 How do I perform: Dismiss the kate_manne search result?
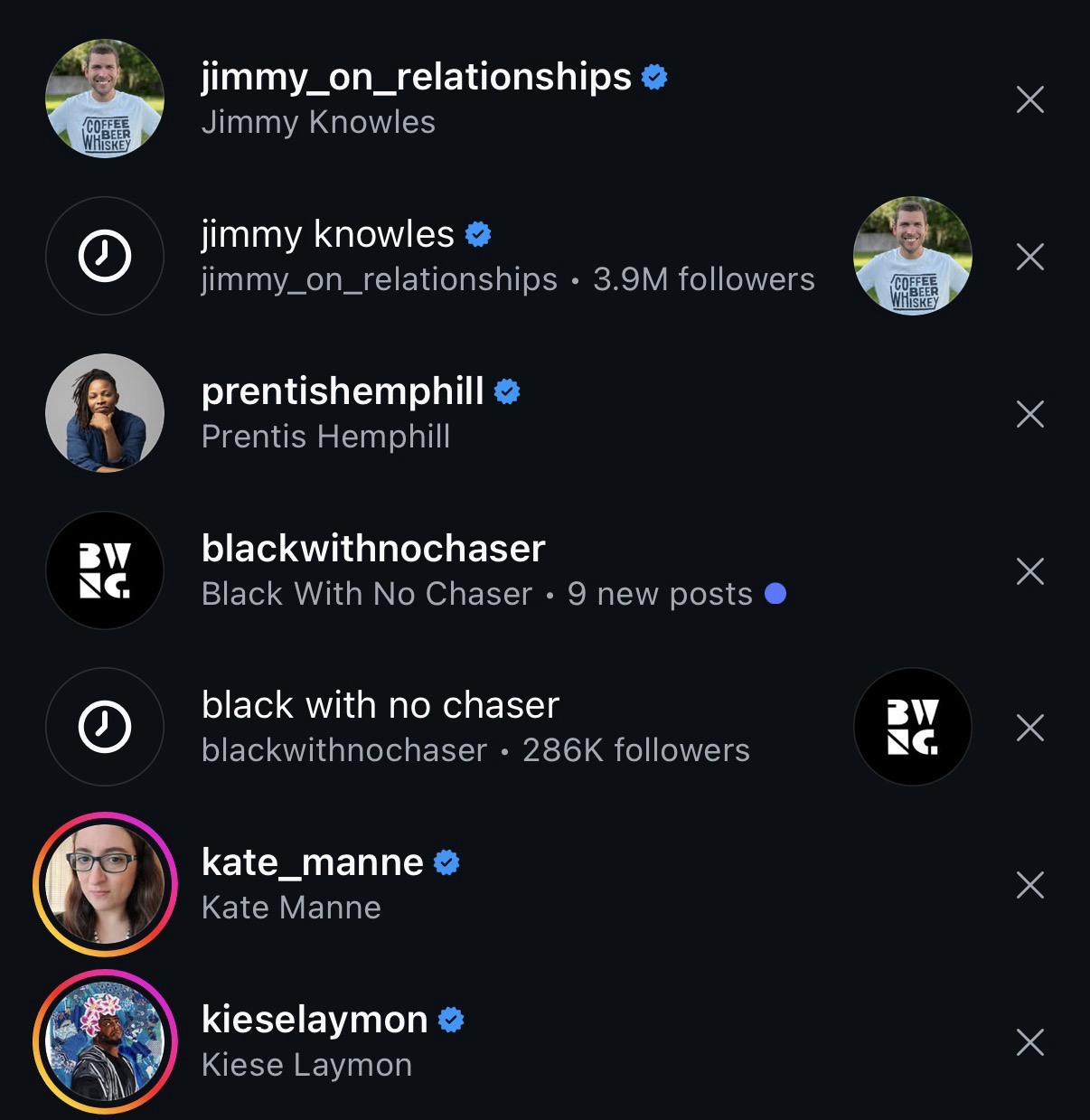(x=1029, y=885)
